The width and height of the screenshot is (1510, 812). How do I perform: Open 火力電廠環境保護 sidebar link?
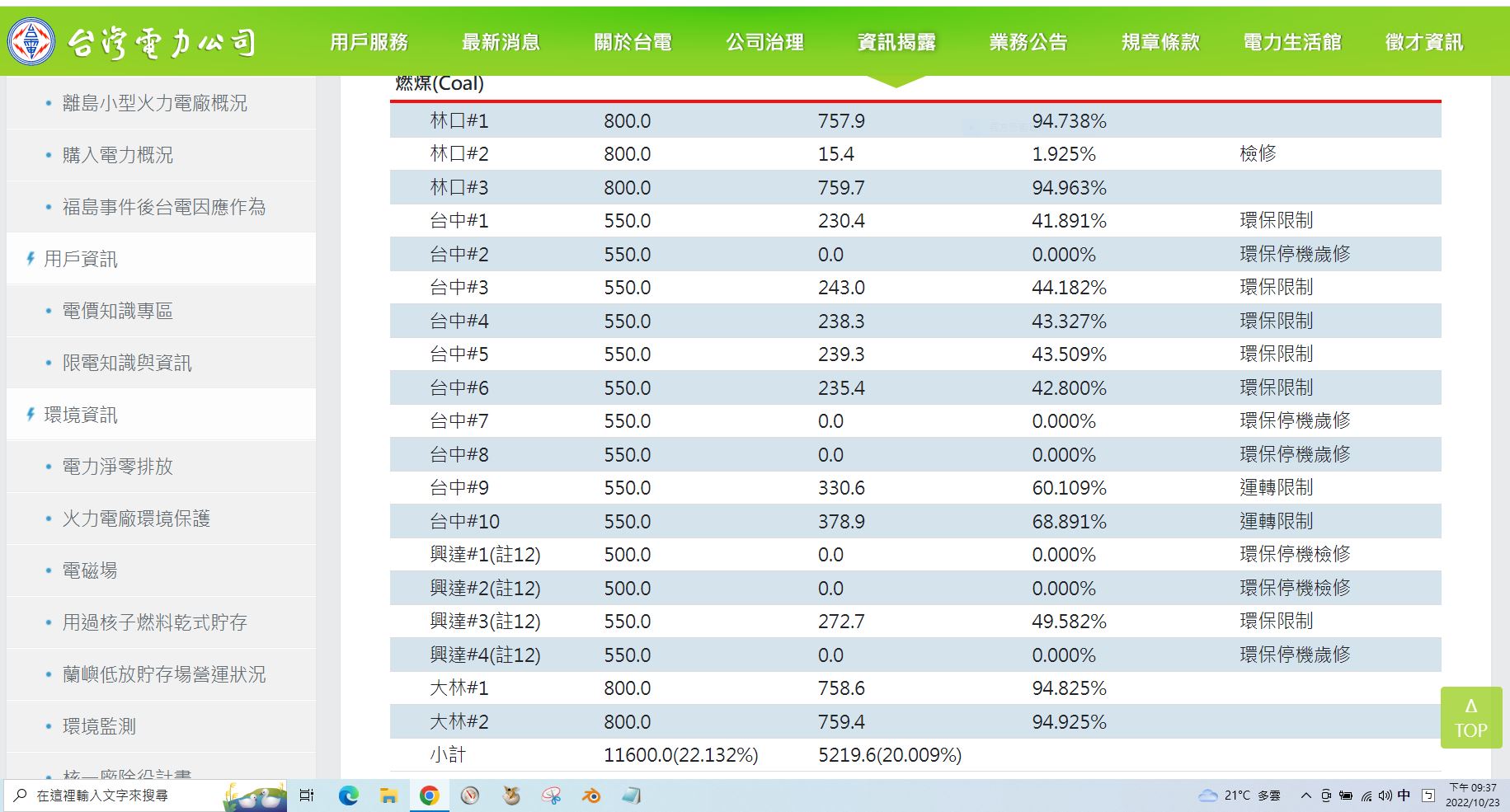coord(137,519)
